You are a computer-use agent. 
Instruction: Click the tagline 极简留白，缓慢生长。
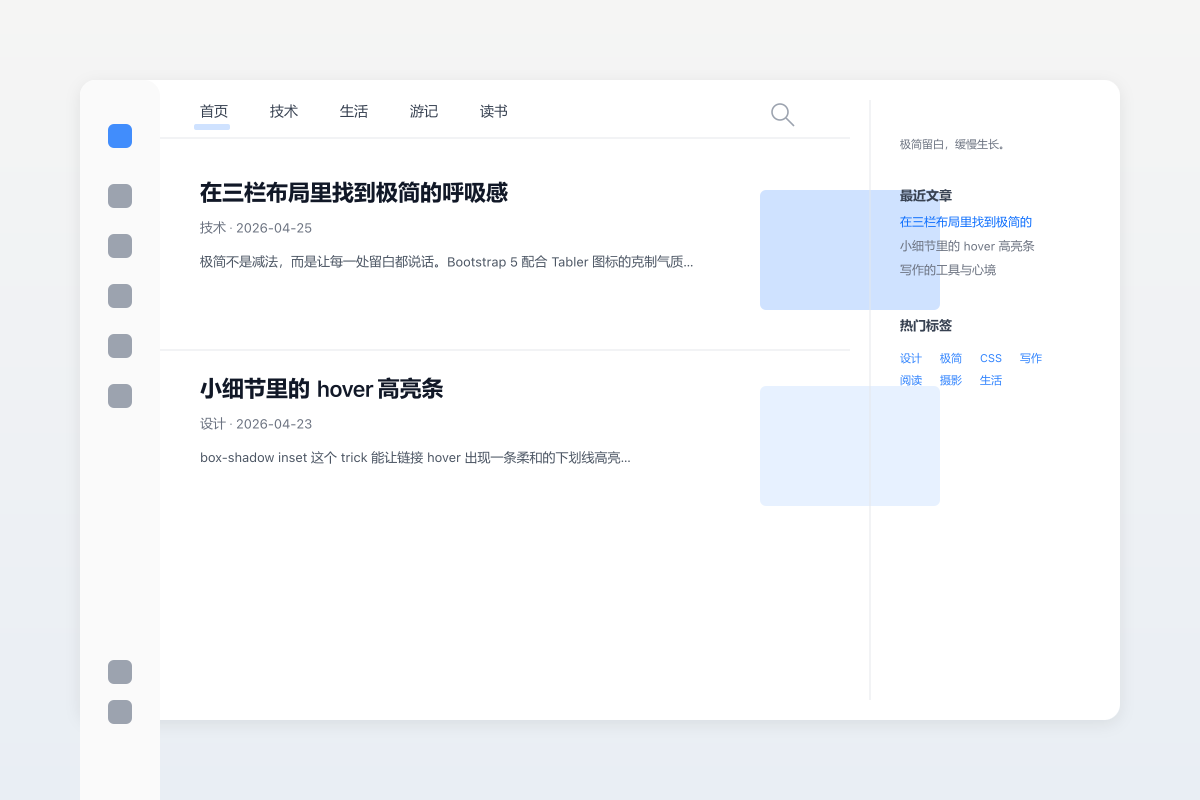tap(952, 144)
